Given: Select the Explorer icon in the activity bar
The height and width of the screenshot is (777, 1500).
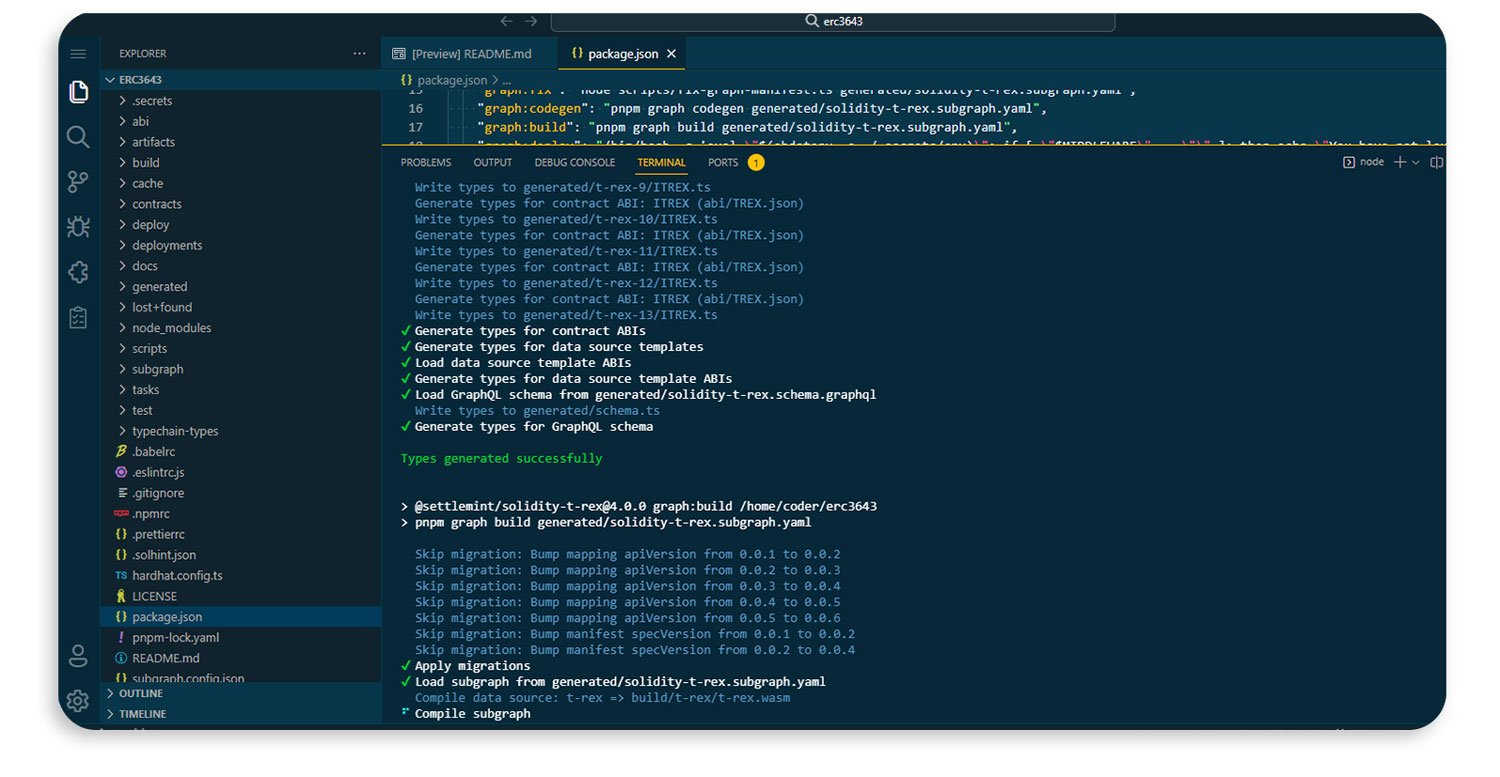Looking at the screenshot, I should pyautogui.click(x=77, y=93).
